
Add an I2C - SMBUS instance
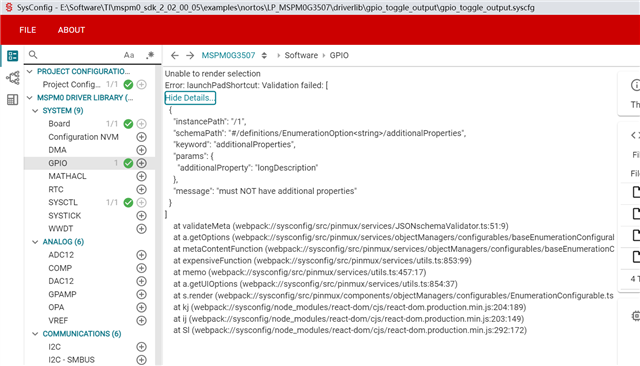tap(141, 360)
